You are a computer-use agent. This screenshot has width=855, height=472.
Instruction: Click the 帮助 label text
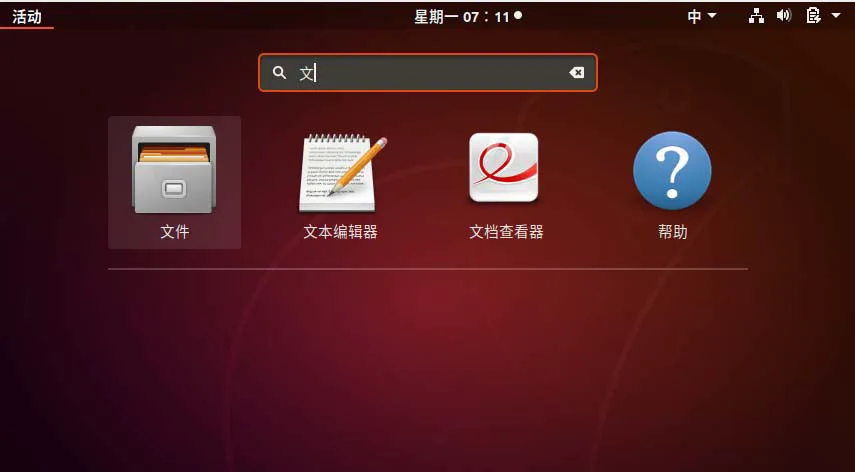pyautogui.click(x=672, y=232)
